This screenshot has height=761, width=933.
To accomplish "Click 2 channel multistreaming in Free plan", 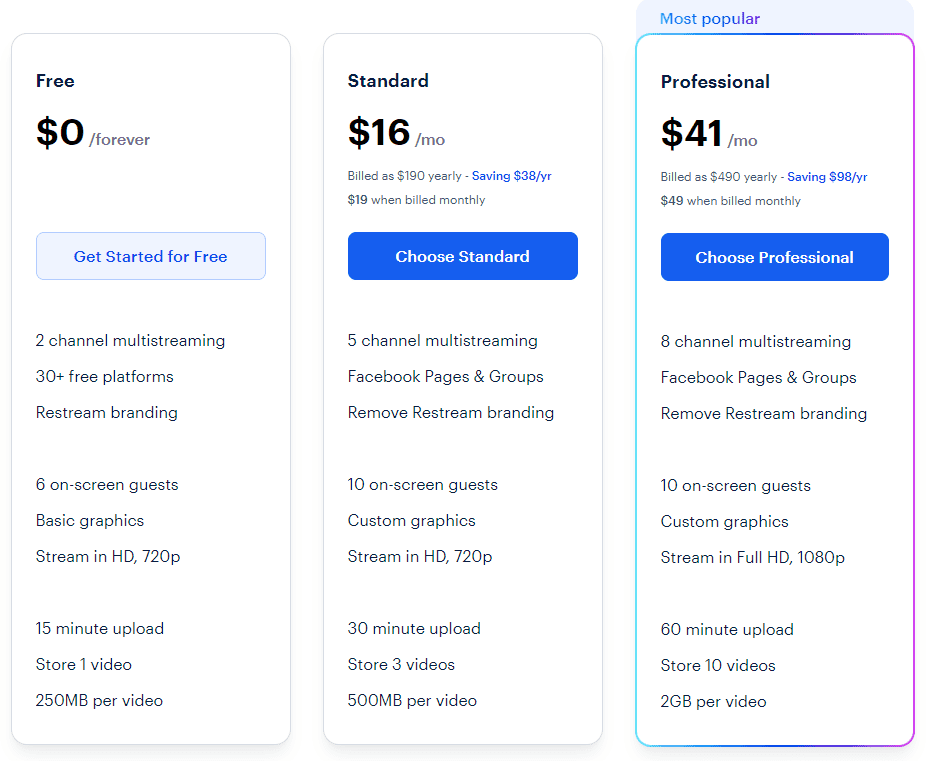I will pyautogui.click(x=130, y=340).
